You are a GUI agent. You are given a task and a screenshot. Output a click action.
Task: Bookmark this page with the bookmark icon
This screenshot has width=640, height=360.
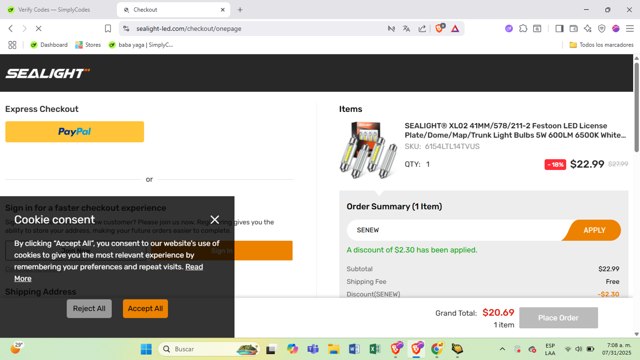[108, 29]
